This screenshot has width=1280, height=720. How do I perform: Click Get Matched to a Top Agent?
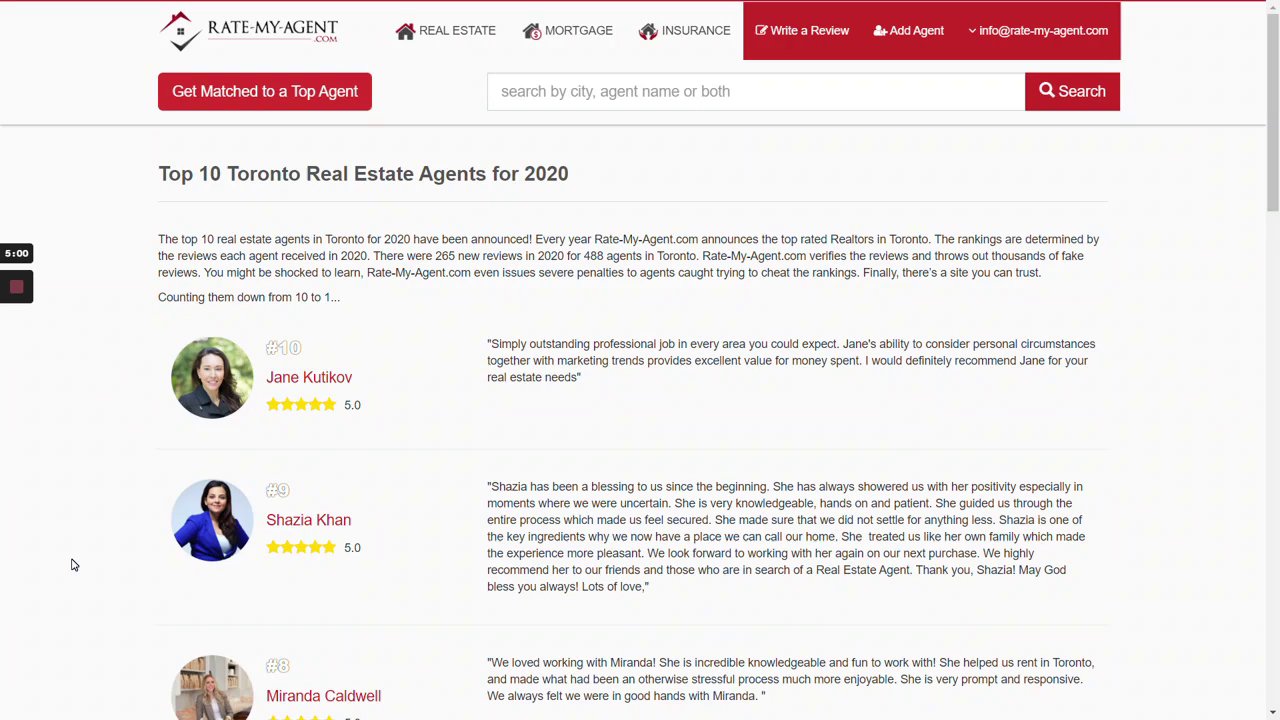[265, 91]
